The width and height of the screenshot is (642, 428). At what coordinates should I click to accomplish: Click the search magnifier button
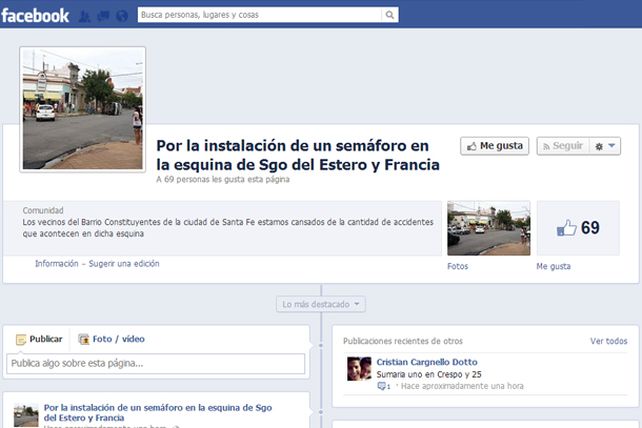[390, 15]
